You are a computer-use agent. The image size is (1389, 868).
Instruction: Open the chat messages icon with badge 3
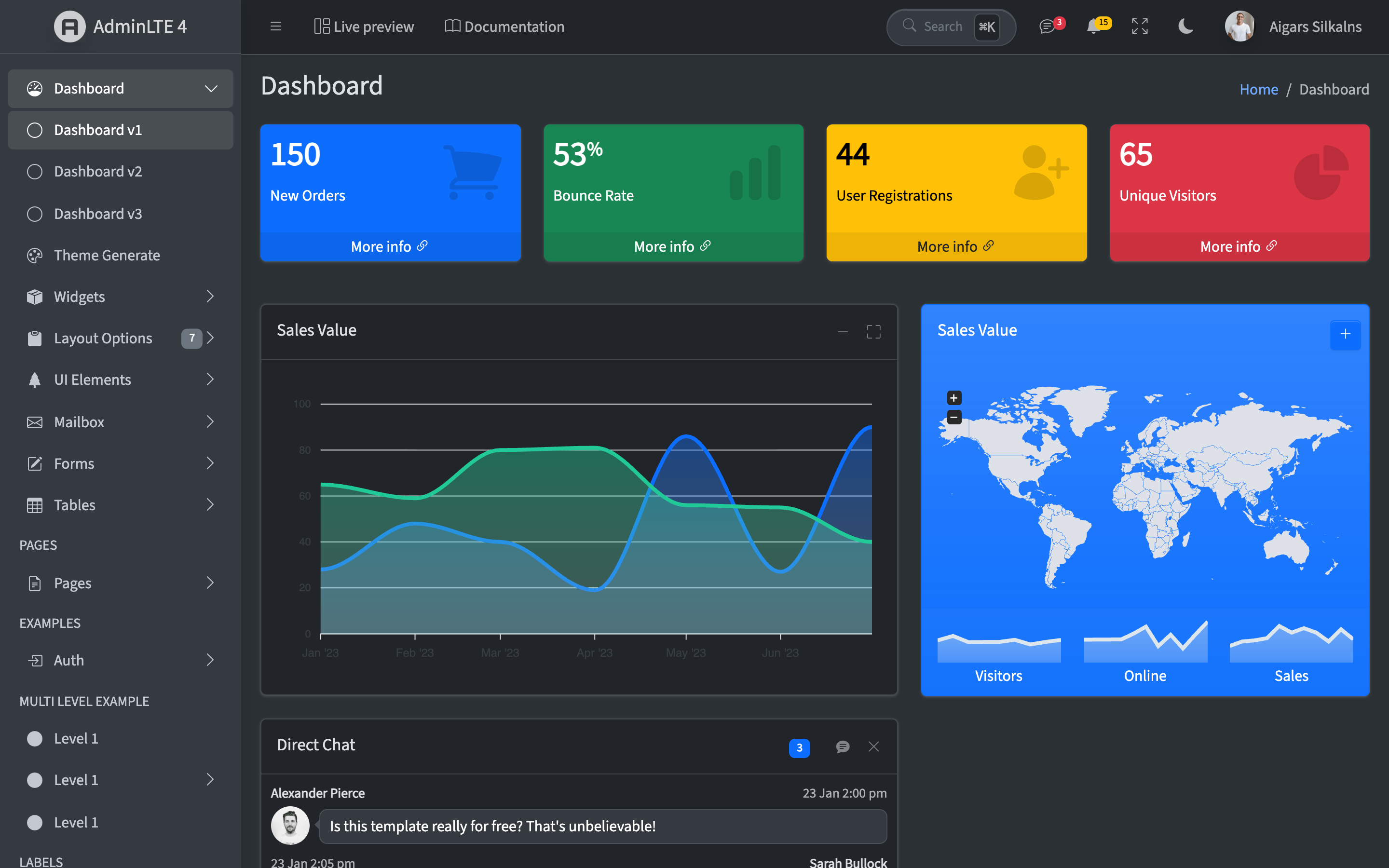tap(1047, 27)
